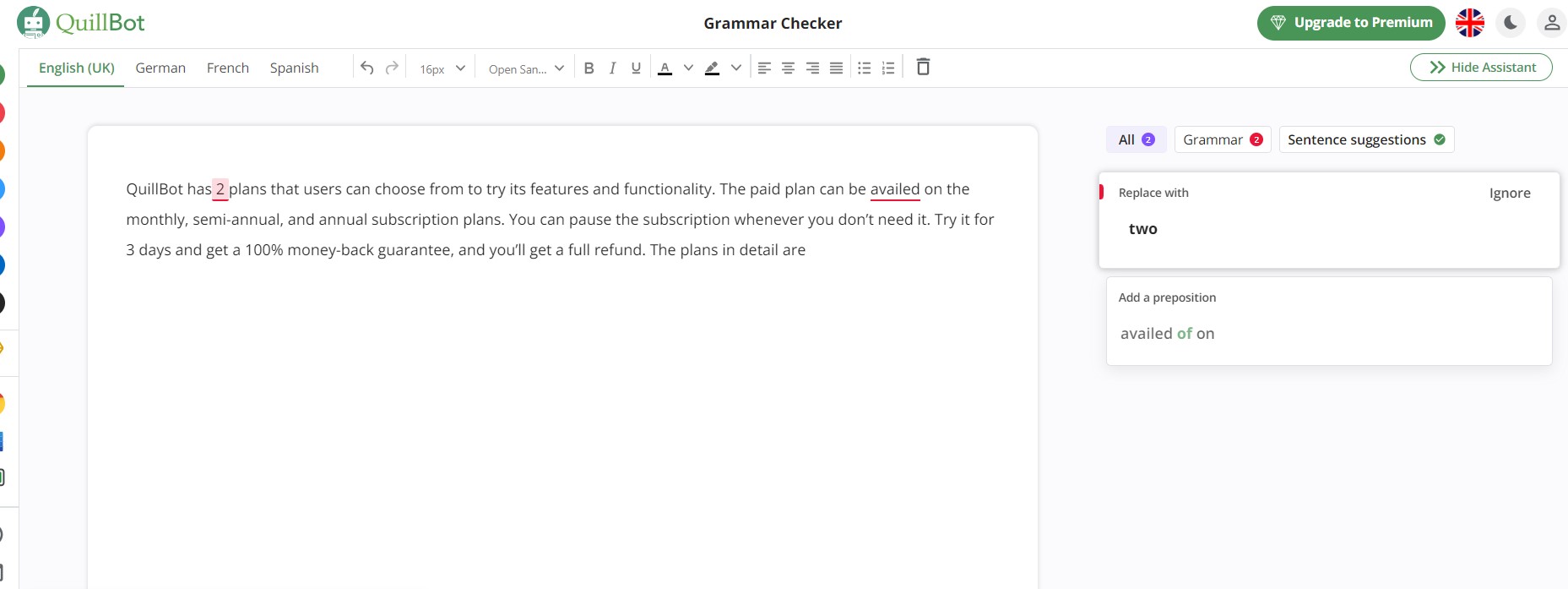The width and height of the screenshot is (1568, 589).
Task: Expand the highlight colour dropdown arrow
Action: [x=736, y=68]
